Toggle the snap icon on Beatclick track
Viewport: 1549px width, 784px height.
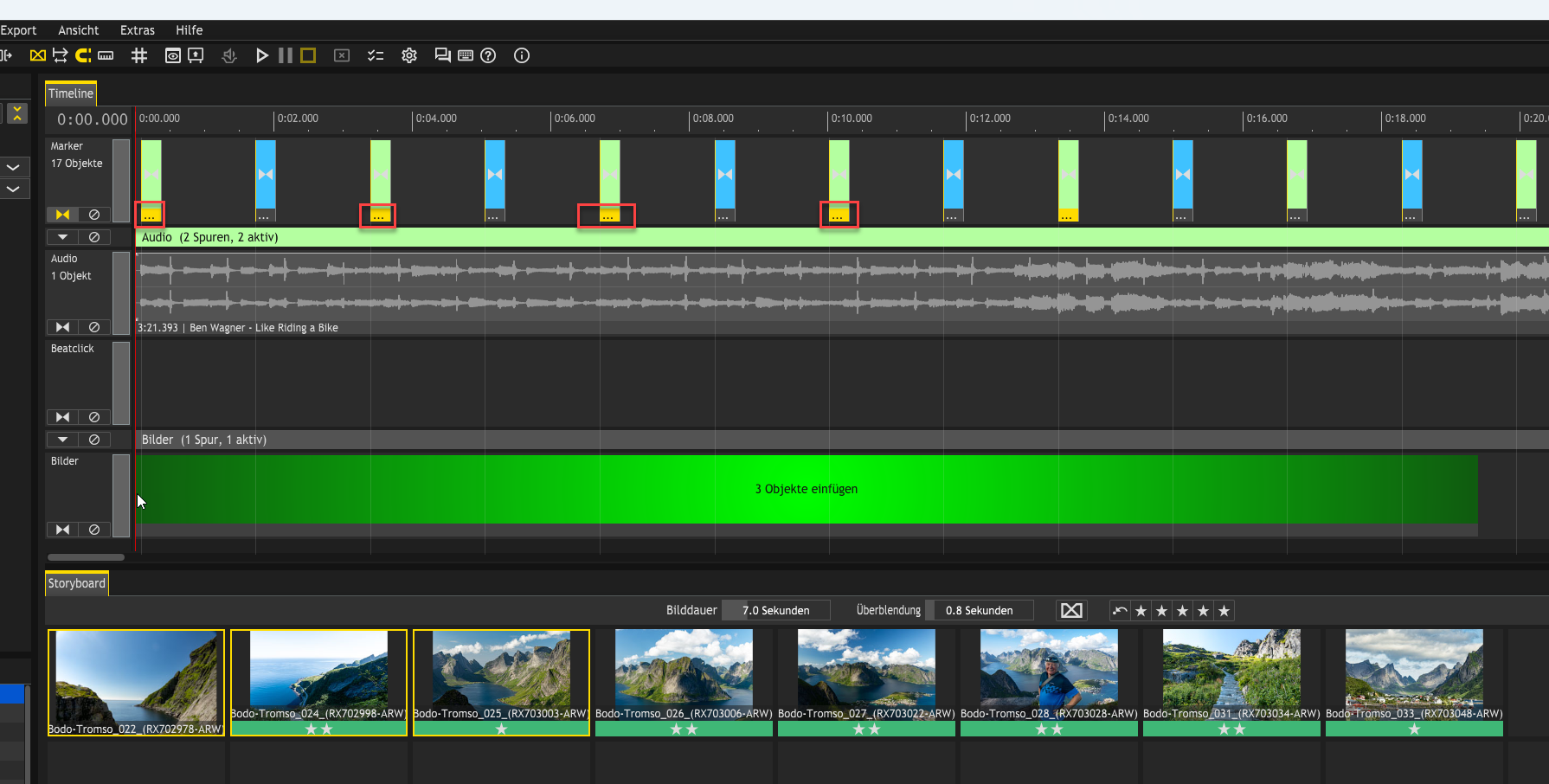pos(62,417)
